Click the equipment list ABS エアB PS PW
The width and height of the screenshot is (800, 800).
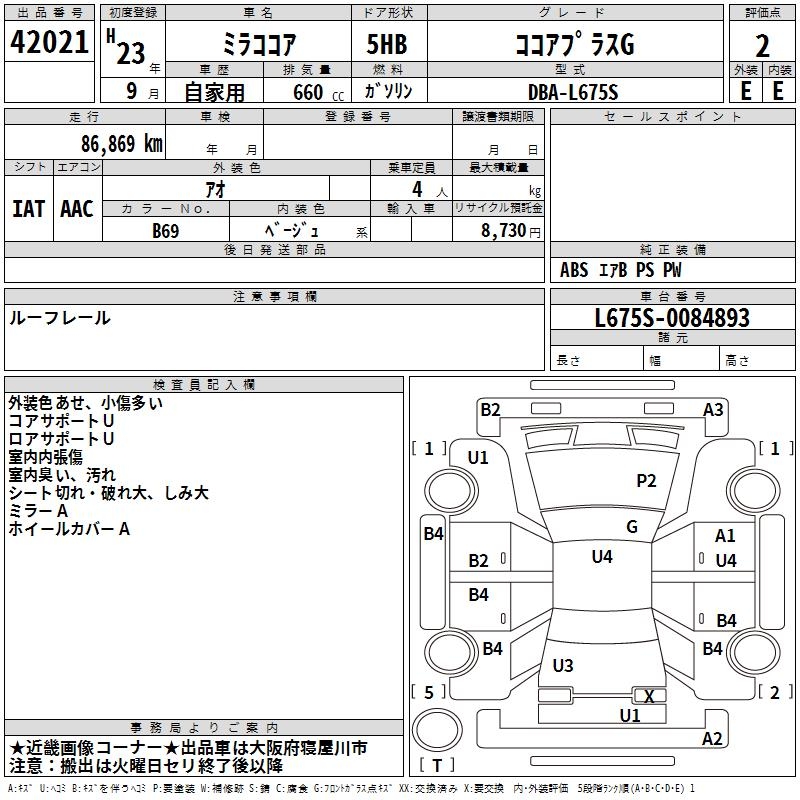(x=620, y=270)
